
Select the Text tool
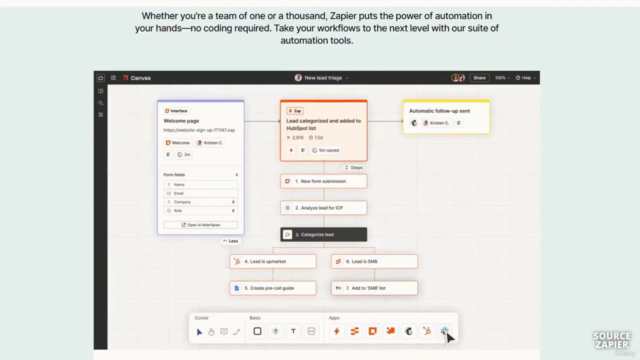pos(293,331)
